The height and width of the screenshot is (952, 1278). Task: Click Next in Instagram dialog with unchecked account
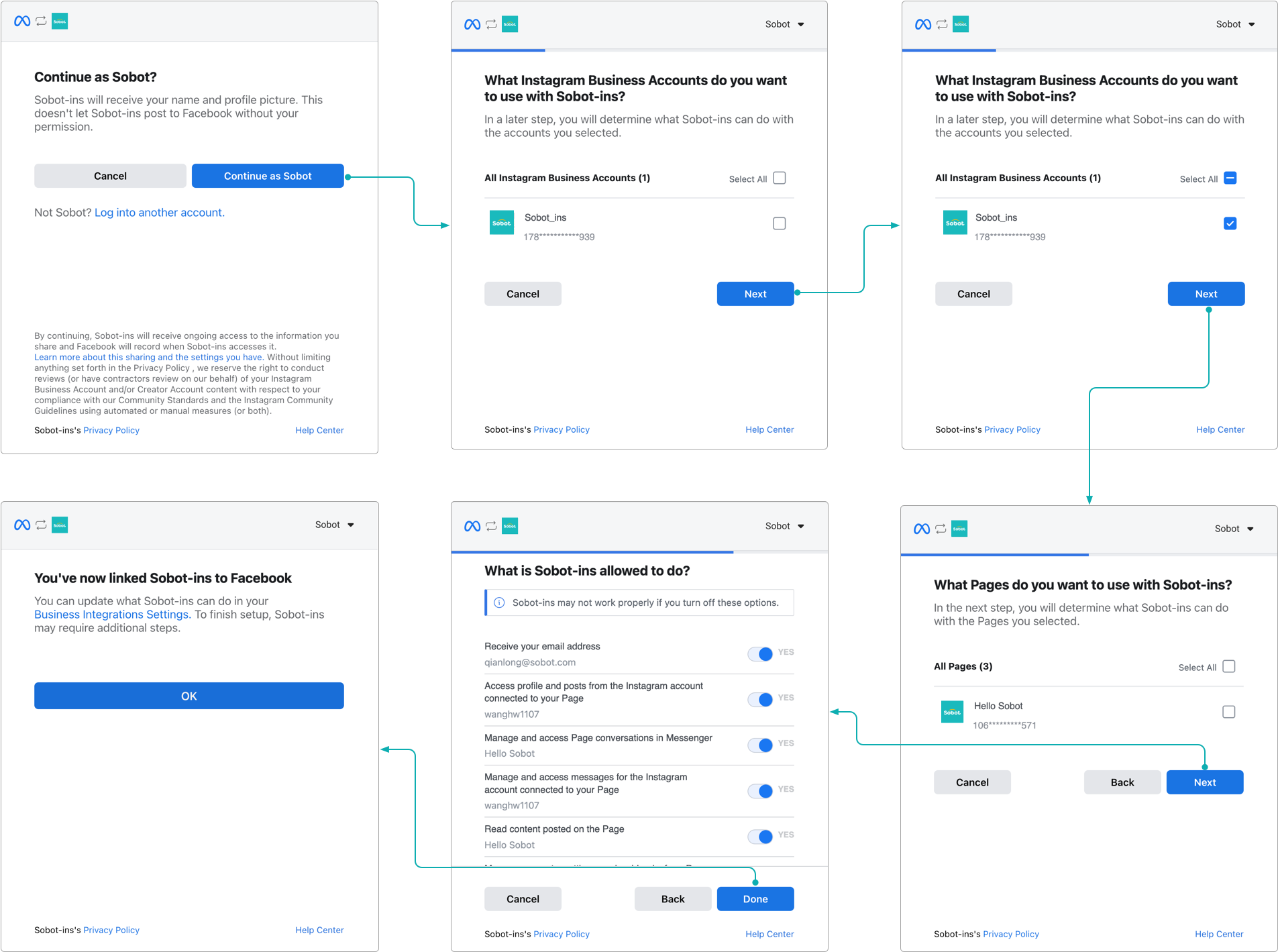pos(755,294)
